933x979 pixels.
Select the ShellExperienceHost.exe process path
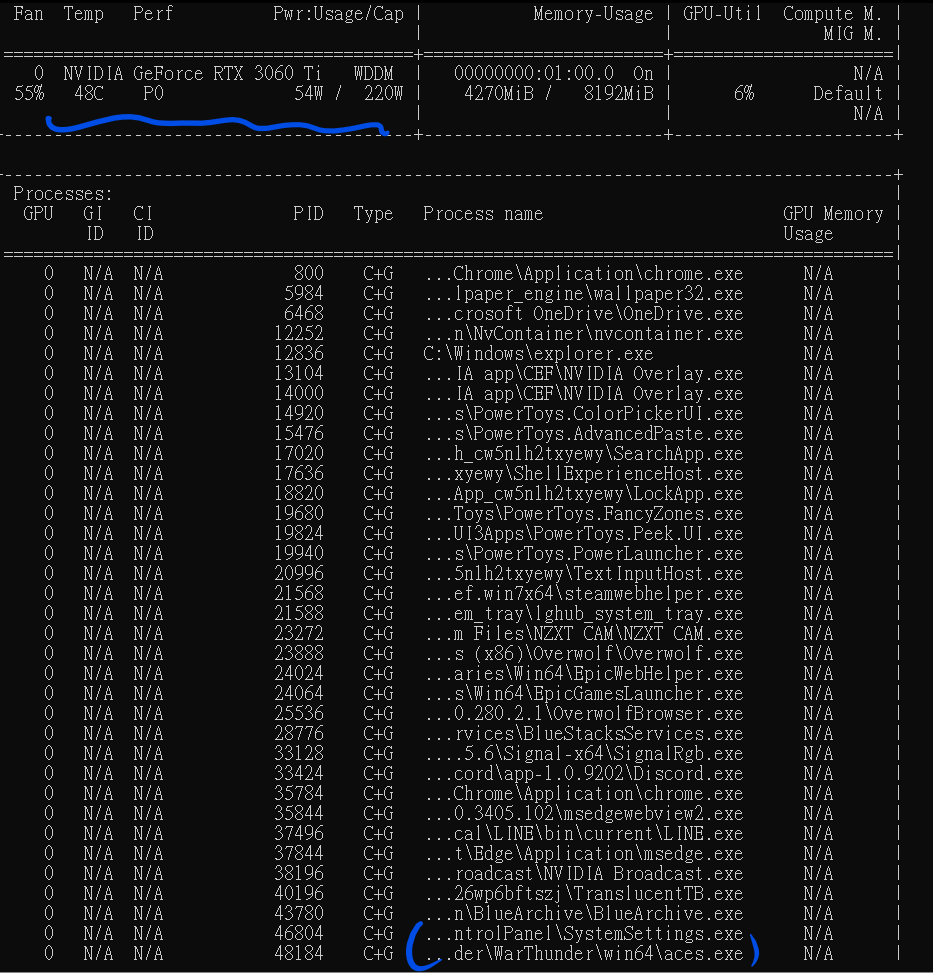[x=584, y=473]
